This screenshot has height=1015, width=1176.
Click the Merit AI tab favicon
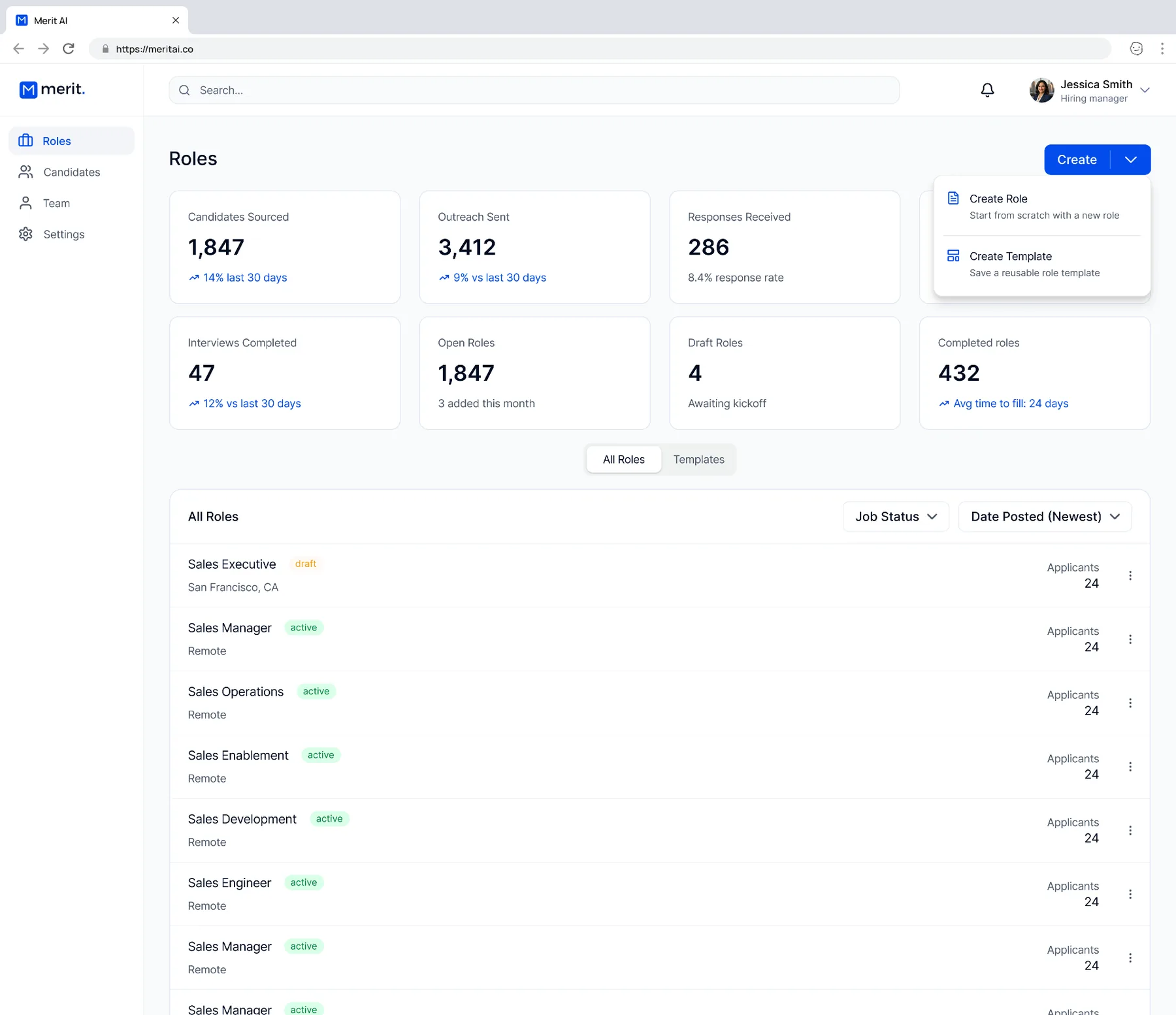point(22,20)
